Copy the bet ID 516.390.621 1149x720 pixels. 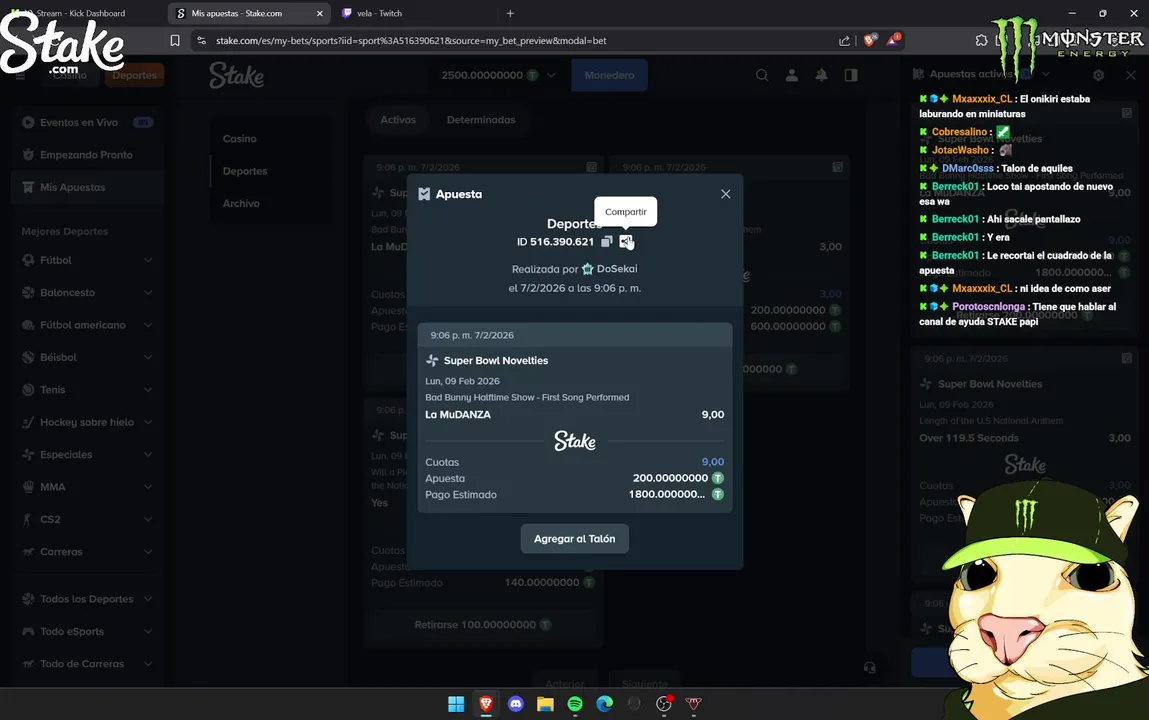click(x=607, y=242)
